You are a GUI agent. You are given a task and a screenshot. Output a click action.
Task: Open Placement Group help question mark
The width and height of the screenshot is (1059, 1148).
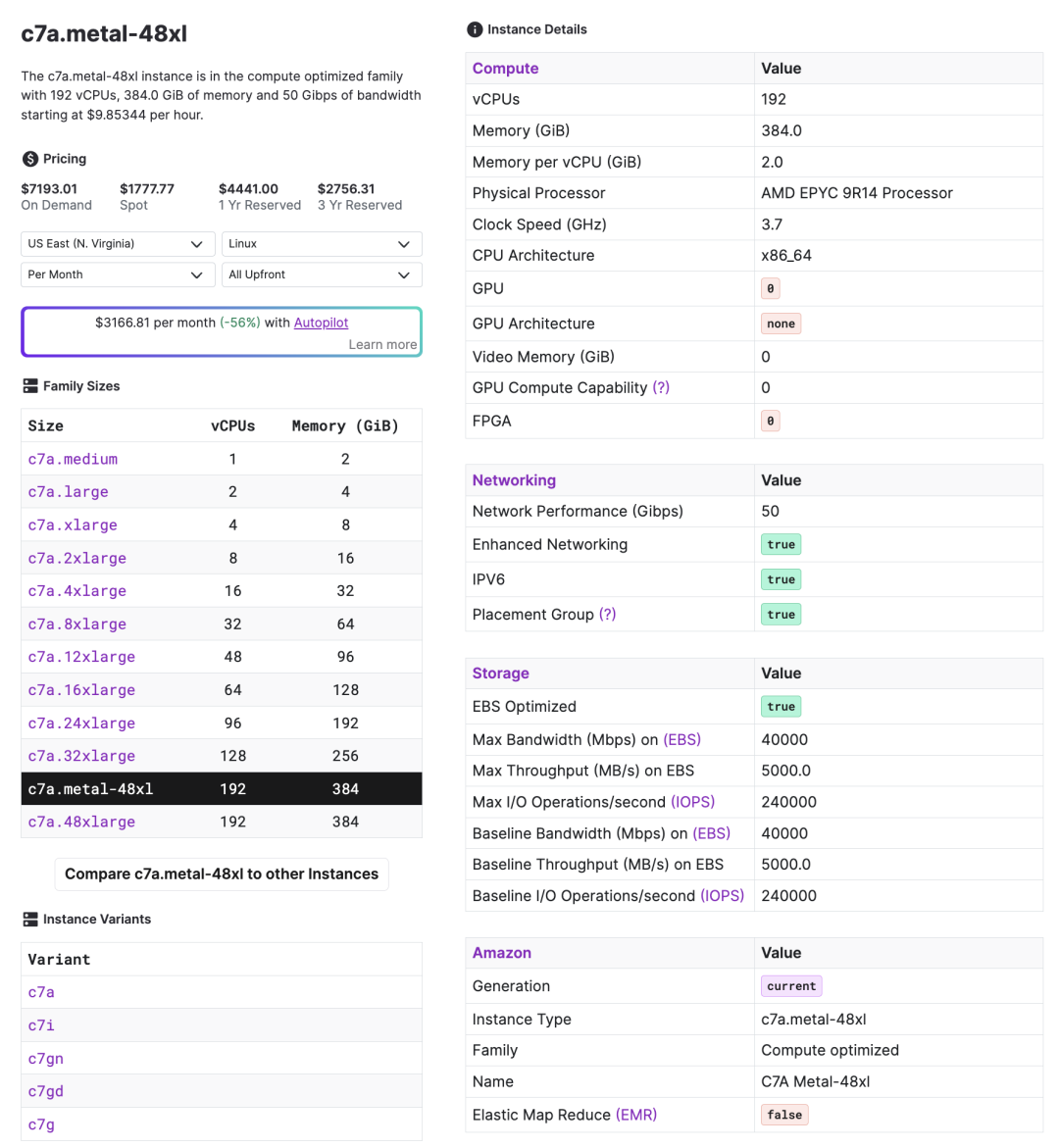(608, 615)
